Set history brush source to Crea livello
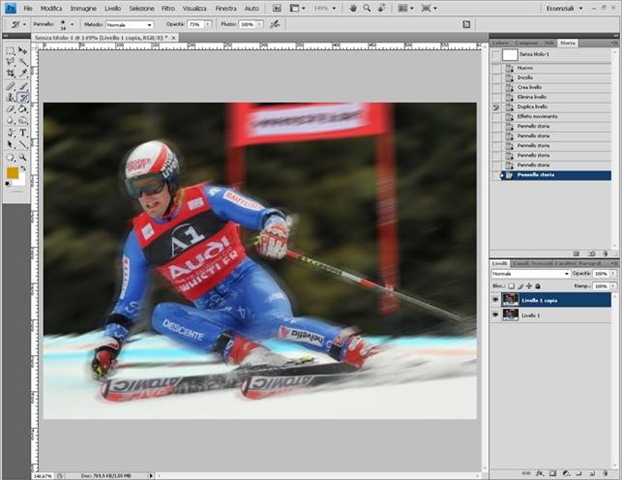The image size is (622, 480). (496, 87)
